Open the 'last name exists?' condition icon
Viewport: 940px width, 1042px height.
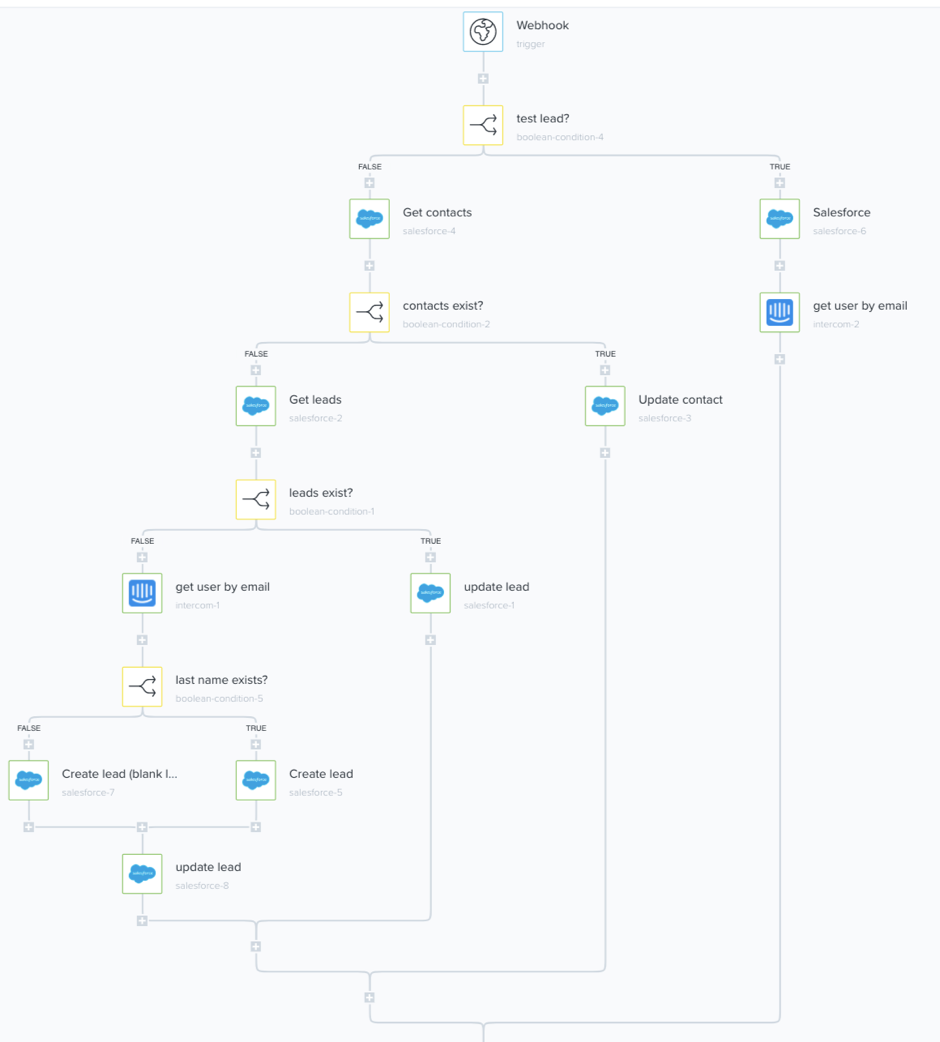point(142,686)
